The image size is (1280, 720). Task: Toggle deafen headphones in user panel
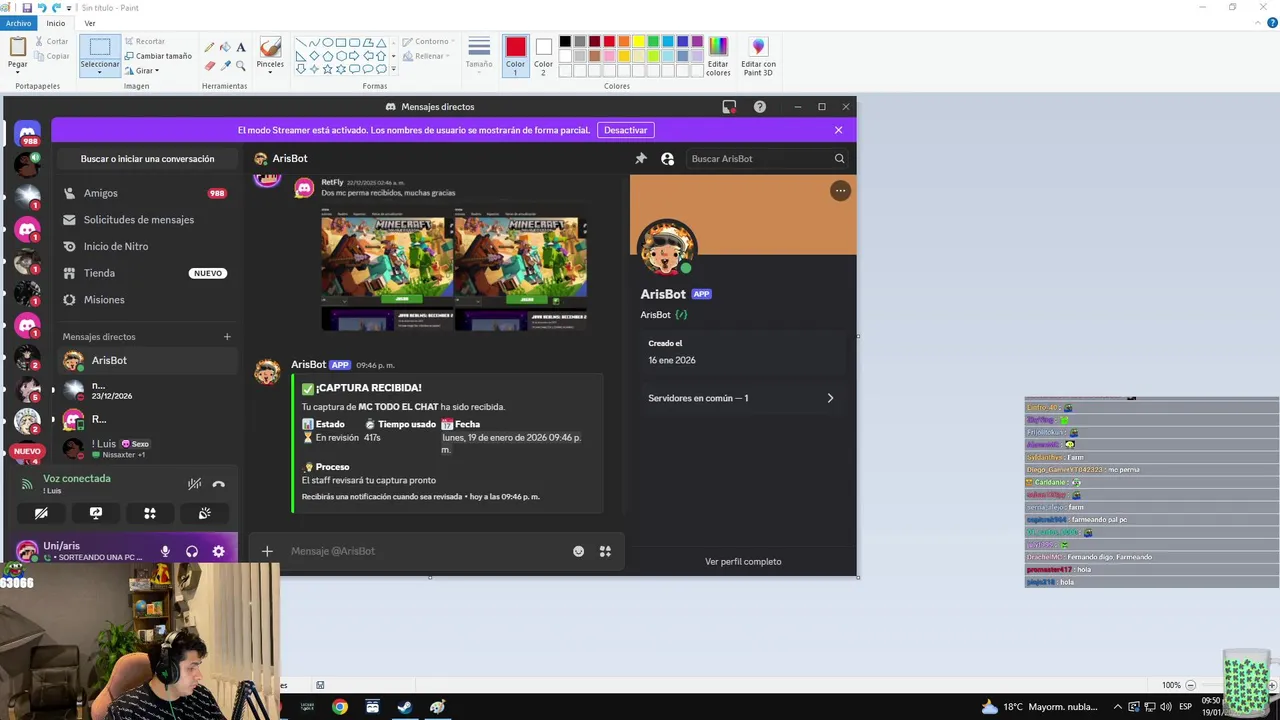tap(192, 551)
